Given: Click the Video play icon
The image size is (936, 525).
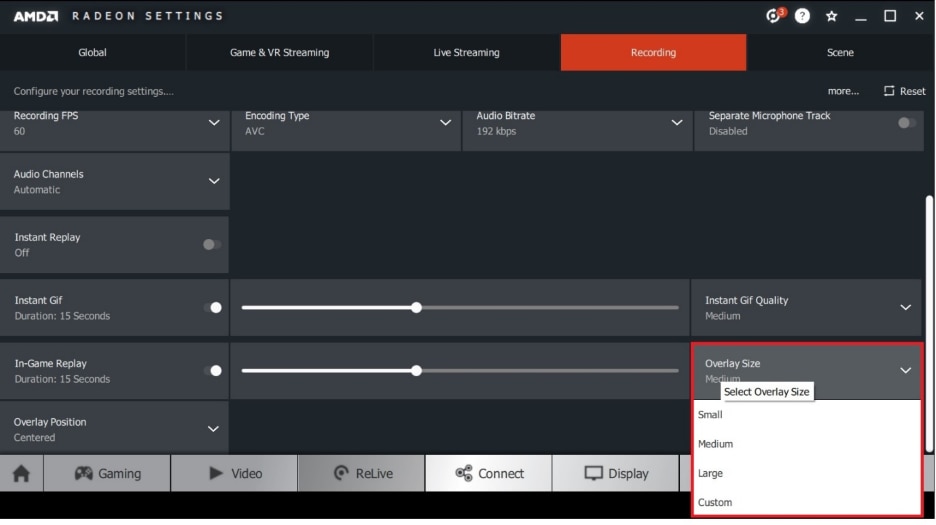Looking at the screenshot, I should pos(215,474).
